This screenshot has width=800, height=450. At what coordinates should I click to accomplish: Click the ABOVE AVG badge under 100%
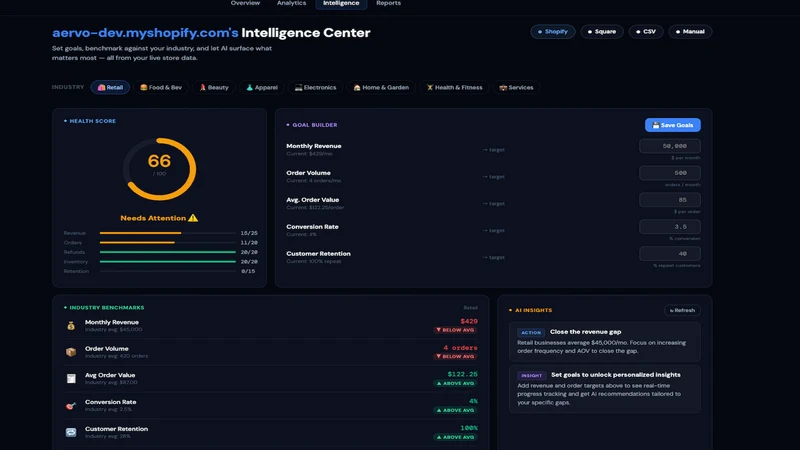455,437
